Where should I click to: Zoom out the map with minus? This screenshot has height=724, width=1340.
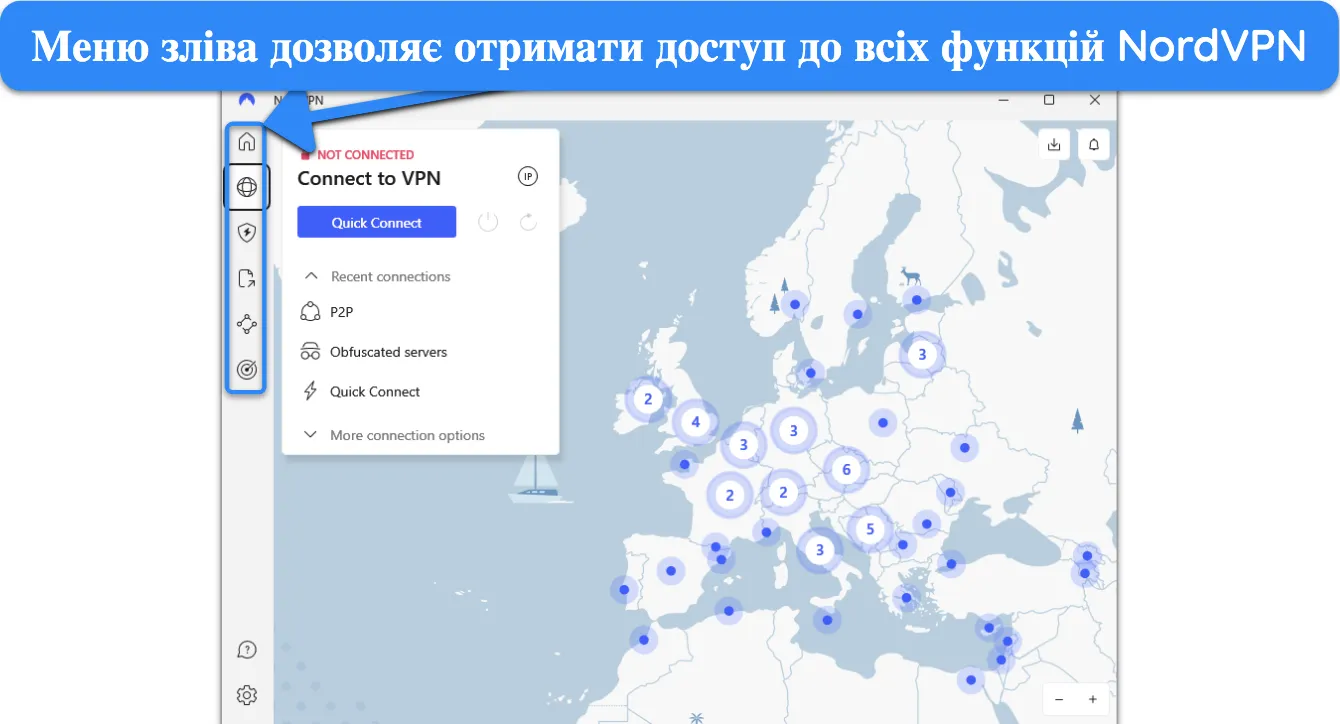point(1059,699)
